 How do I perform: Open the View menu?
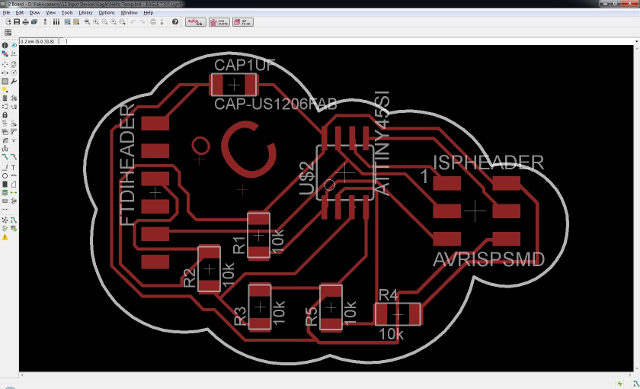pos(51,13)
